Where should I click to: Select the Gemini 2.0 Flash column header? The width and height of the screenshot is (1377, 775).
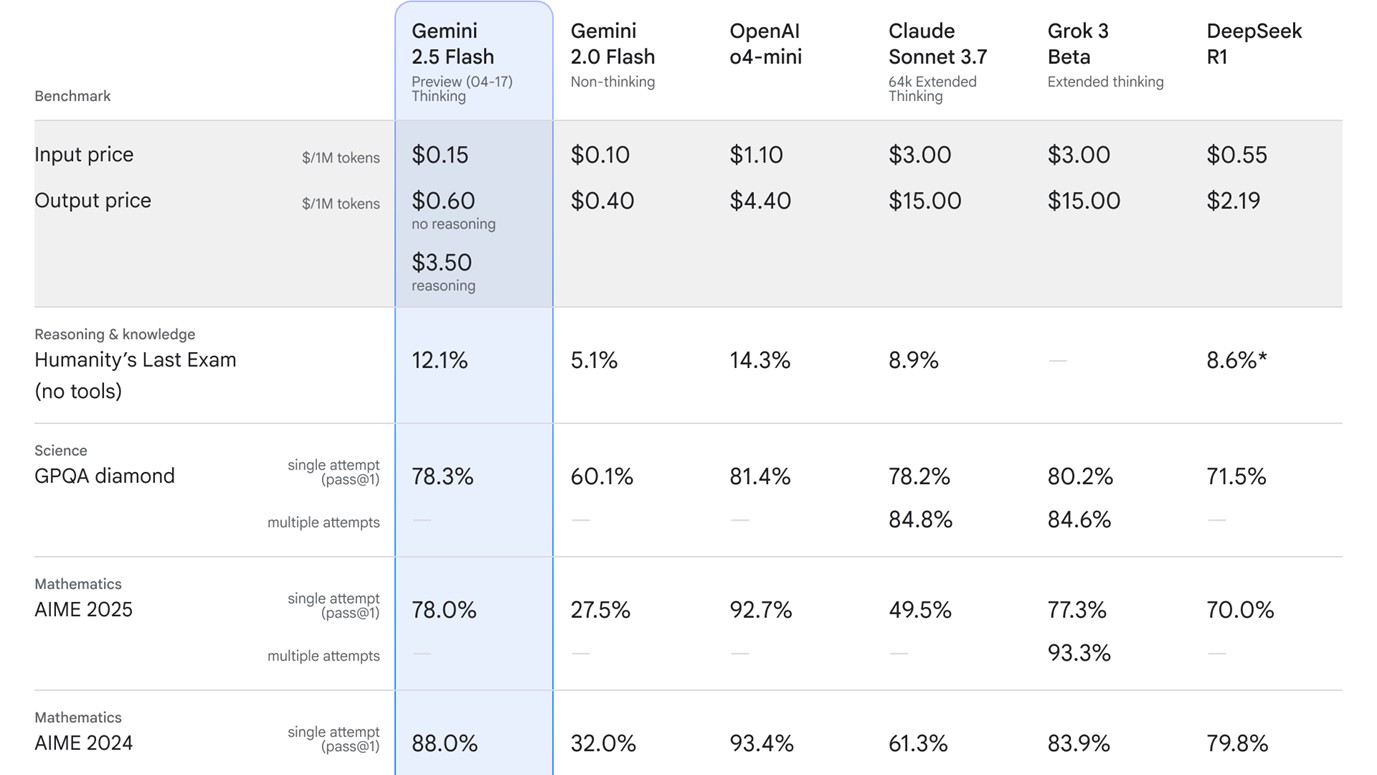pyautogui.click(x=612, y=44)
